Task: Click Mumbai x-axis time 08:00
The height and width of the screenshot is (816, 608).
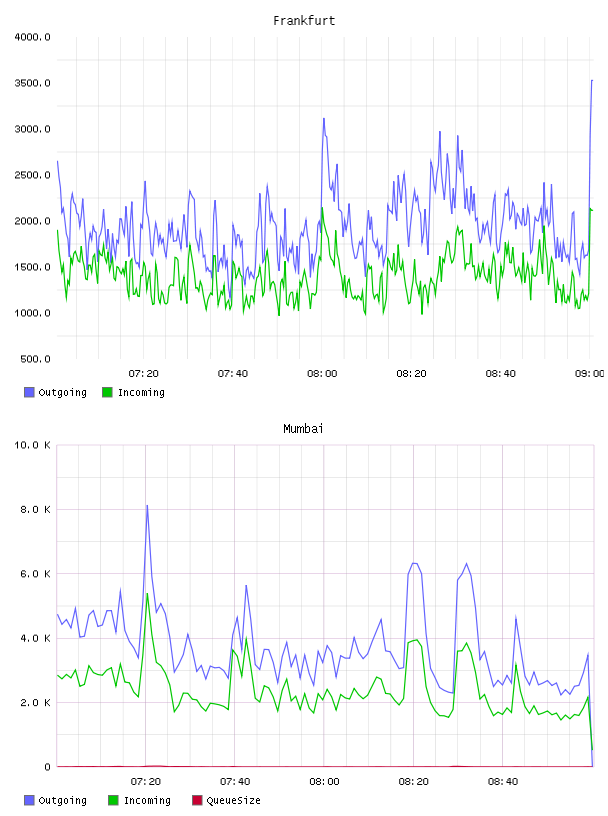Action: pos(324,782)
